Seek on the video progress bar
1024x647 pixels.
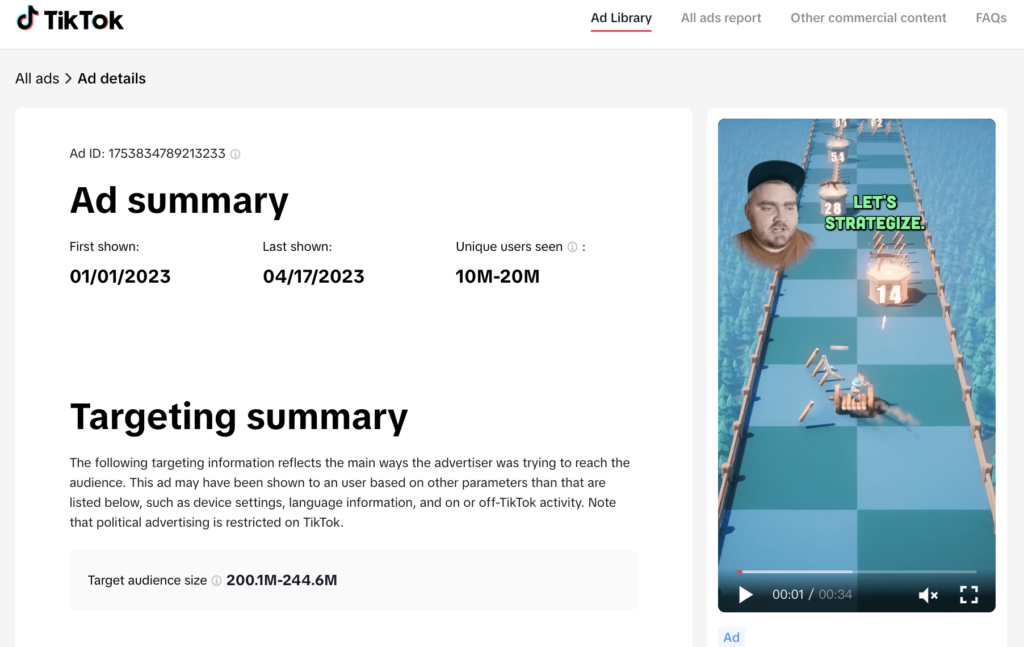(x=857, y=571)
